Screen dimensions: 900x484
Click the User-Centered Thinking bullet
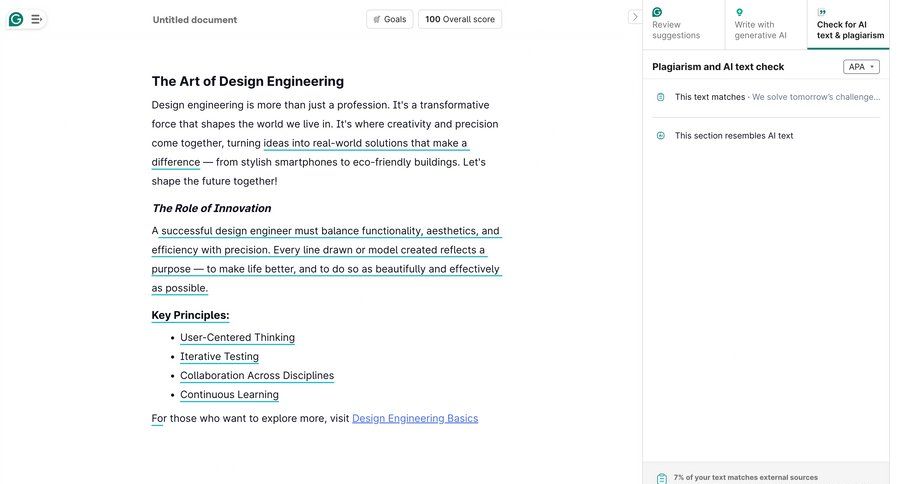pyautogui.click(x=238, y=337)
